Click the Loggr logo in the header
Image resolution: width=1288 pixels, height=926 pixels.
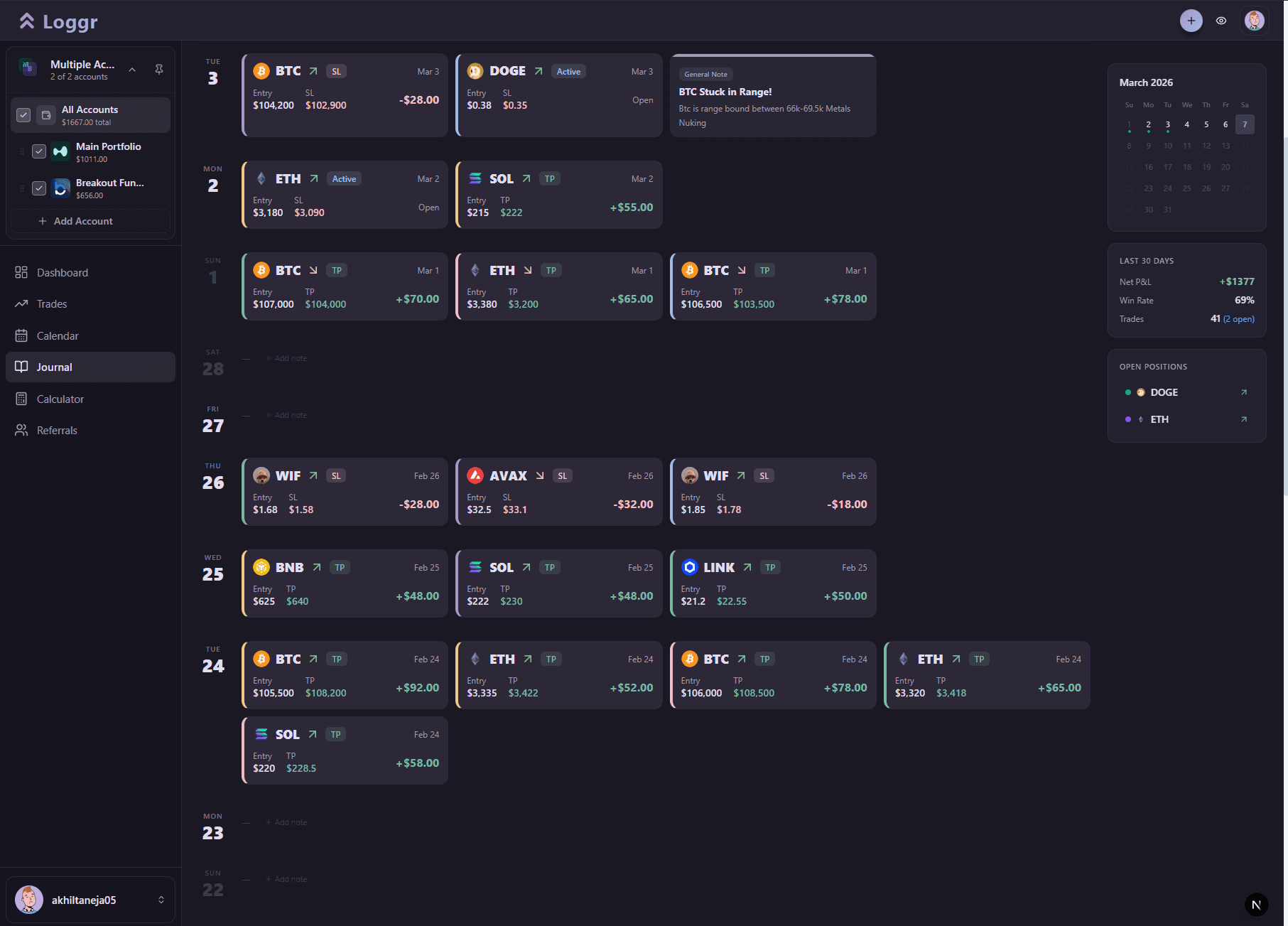pos(57,21)
